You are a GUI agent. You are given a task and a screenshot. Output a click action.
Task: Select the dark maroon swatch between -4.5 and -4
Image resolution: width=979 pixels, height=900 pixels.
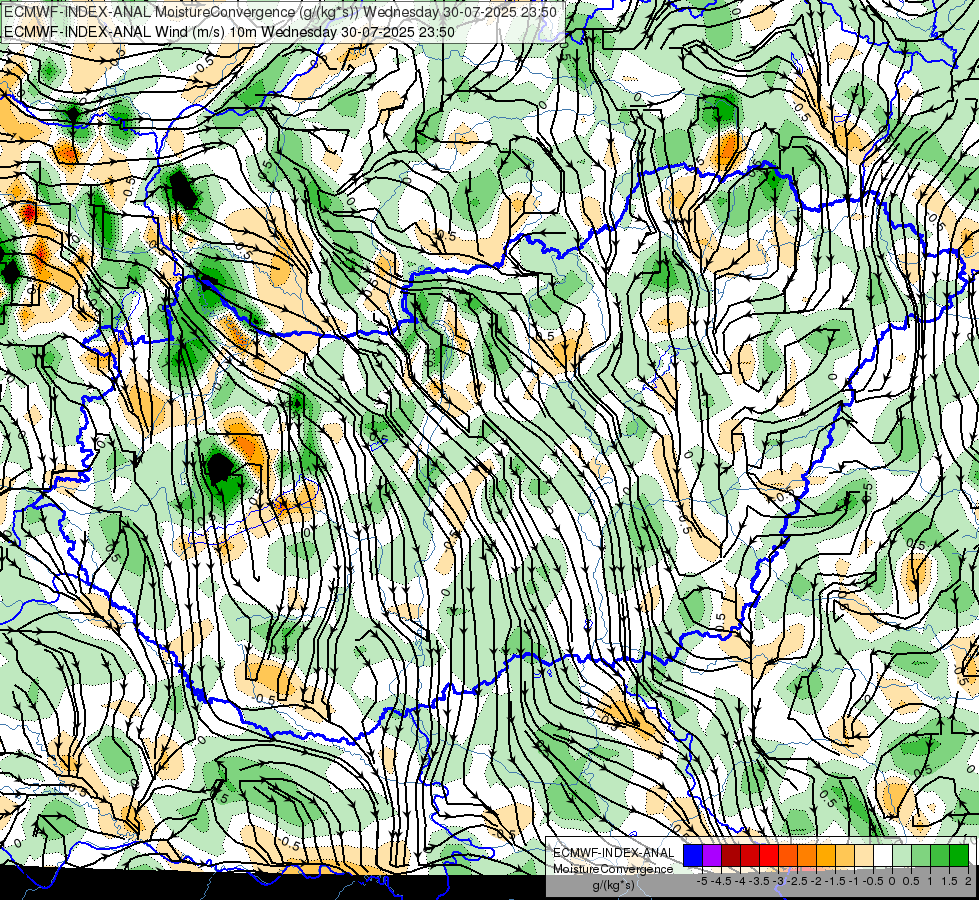[731, 855]
